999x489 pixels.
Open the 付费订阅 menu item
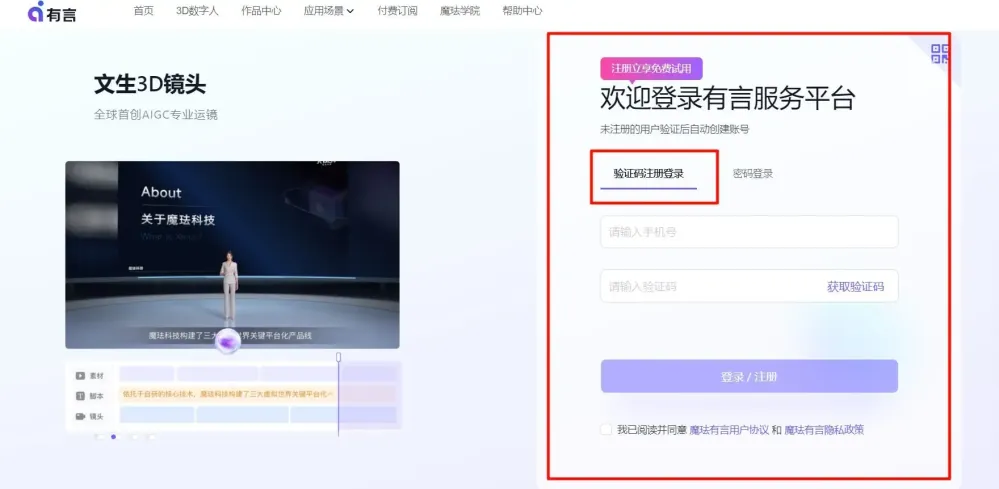[x=397, y=11]
